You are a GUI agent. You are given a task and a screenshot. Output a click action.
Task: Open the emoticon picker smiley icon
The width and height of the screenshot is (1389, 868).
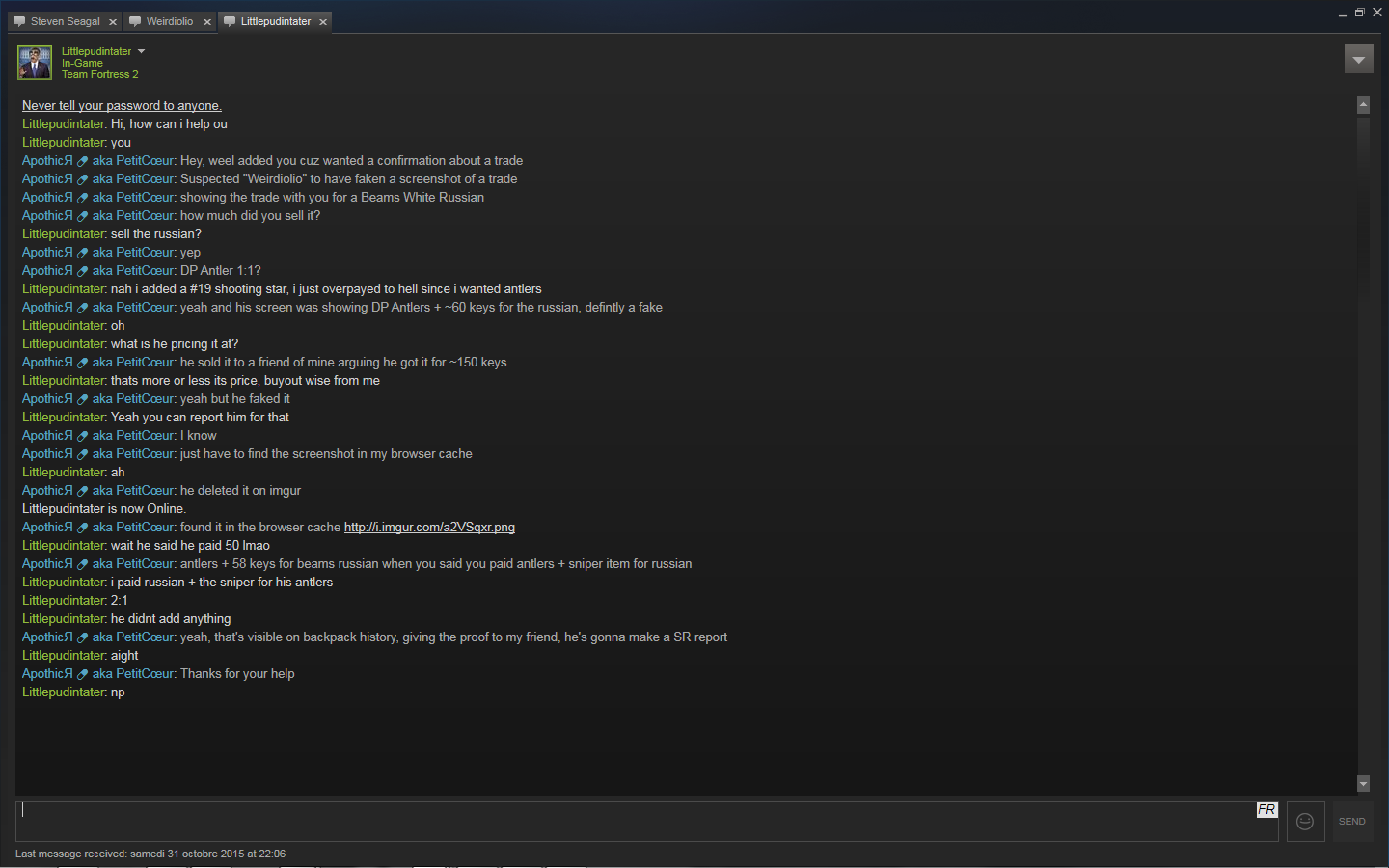click(1305, 822)
